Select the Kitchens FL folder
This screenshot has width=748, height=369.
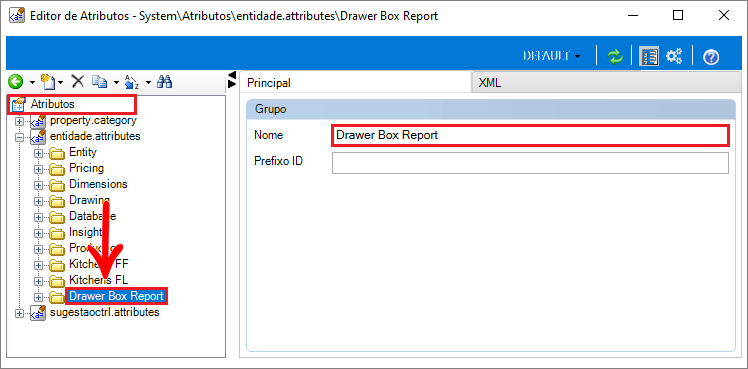(x=98, y=279)
